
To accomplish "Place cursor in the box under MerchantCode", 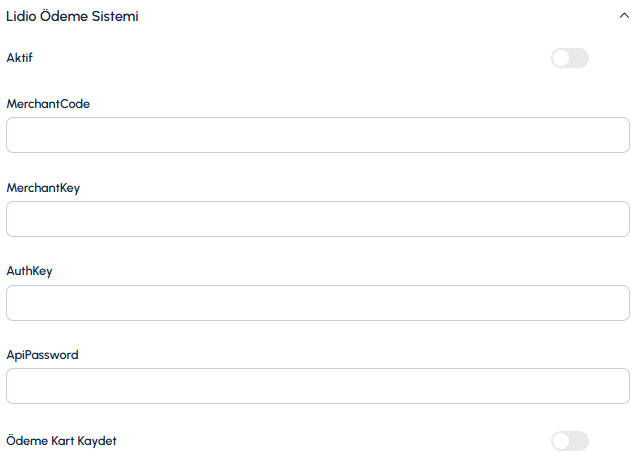I will click(318, 135).
